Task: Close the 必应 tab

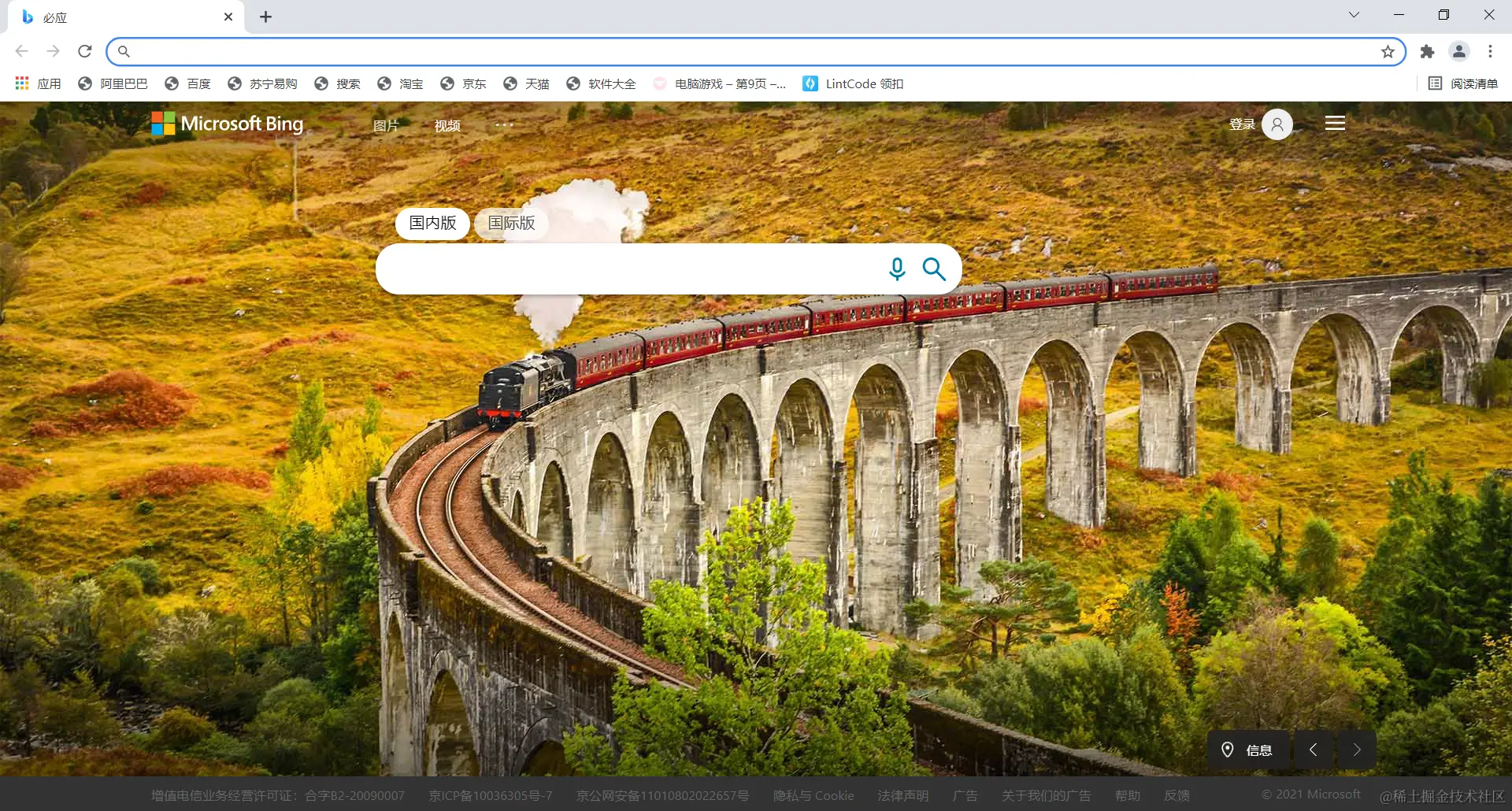Action: (x=228, y=17)
